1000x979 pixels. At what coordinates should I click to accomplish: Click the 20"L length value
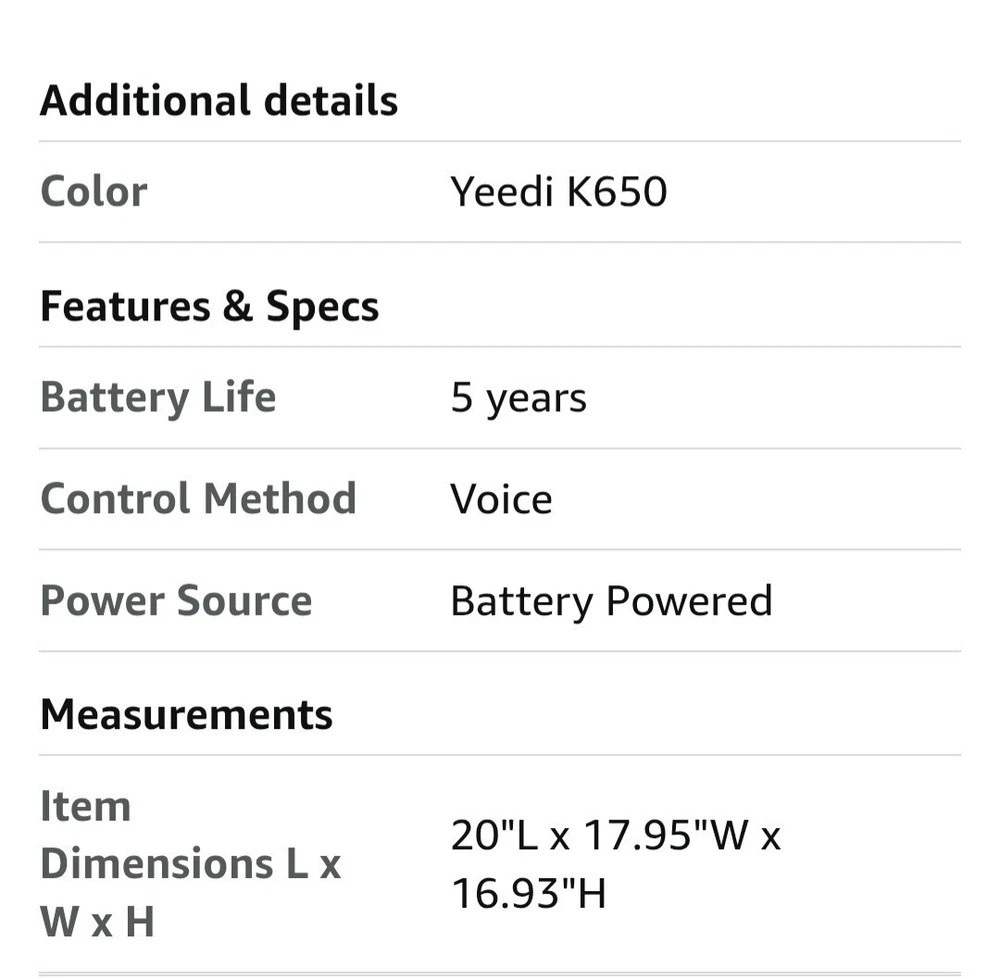coord(490,835)
